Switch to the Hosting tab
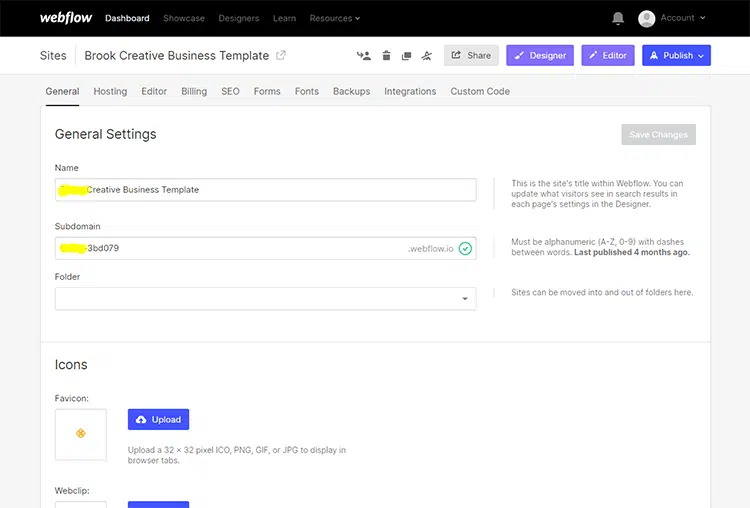The width and height of the screenshot is (750, 508). (x=110, y=91)
